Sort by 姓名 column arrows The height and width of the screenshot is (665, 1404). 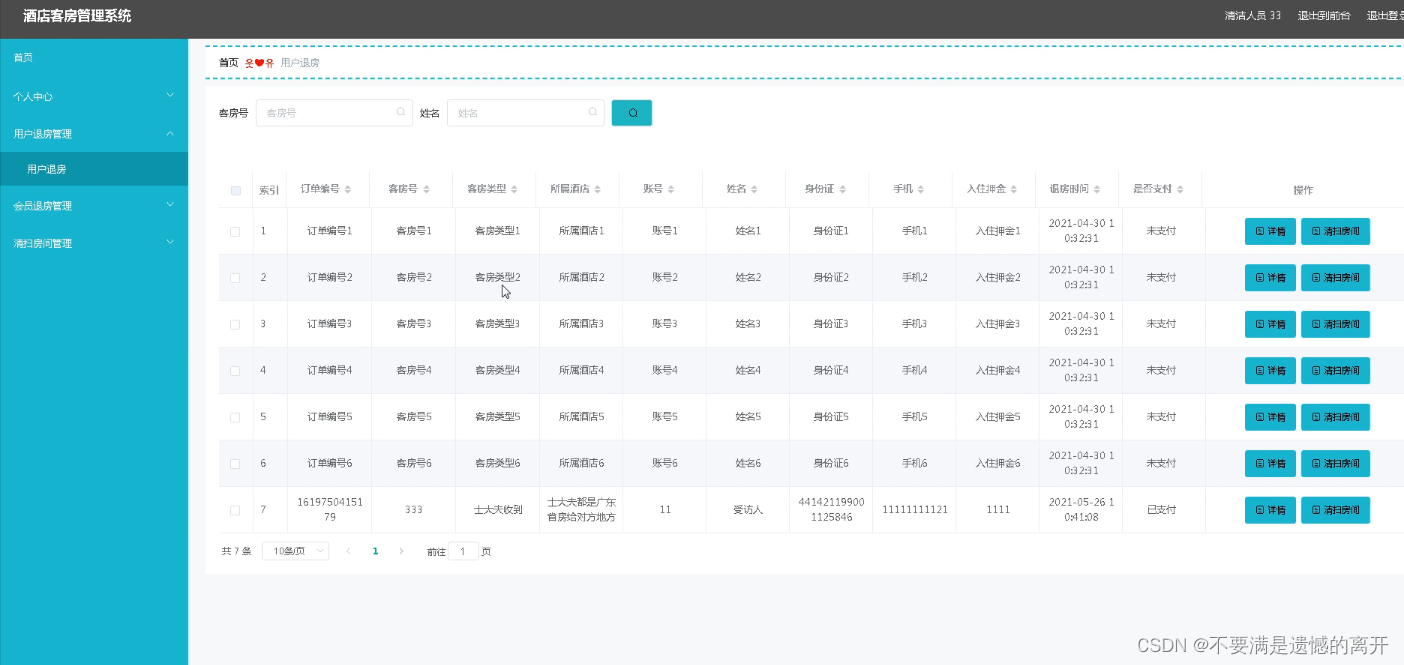tap(755, 189)
